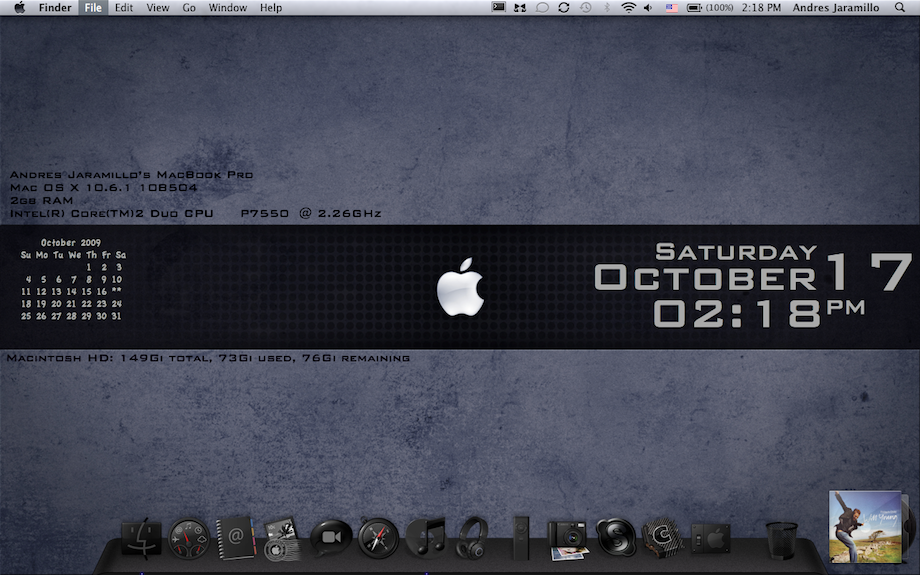This screenshot has height=575, width=920.
Task: Click 'Macintosh HD: 149Gi total' disk text
Action: click(108, 358)
